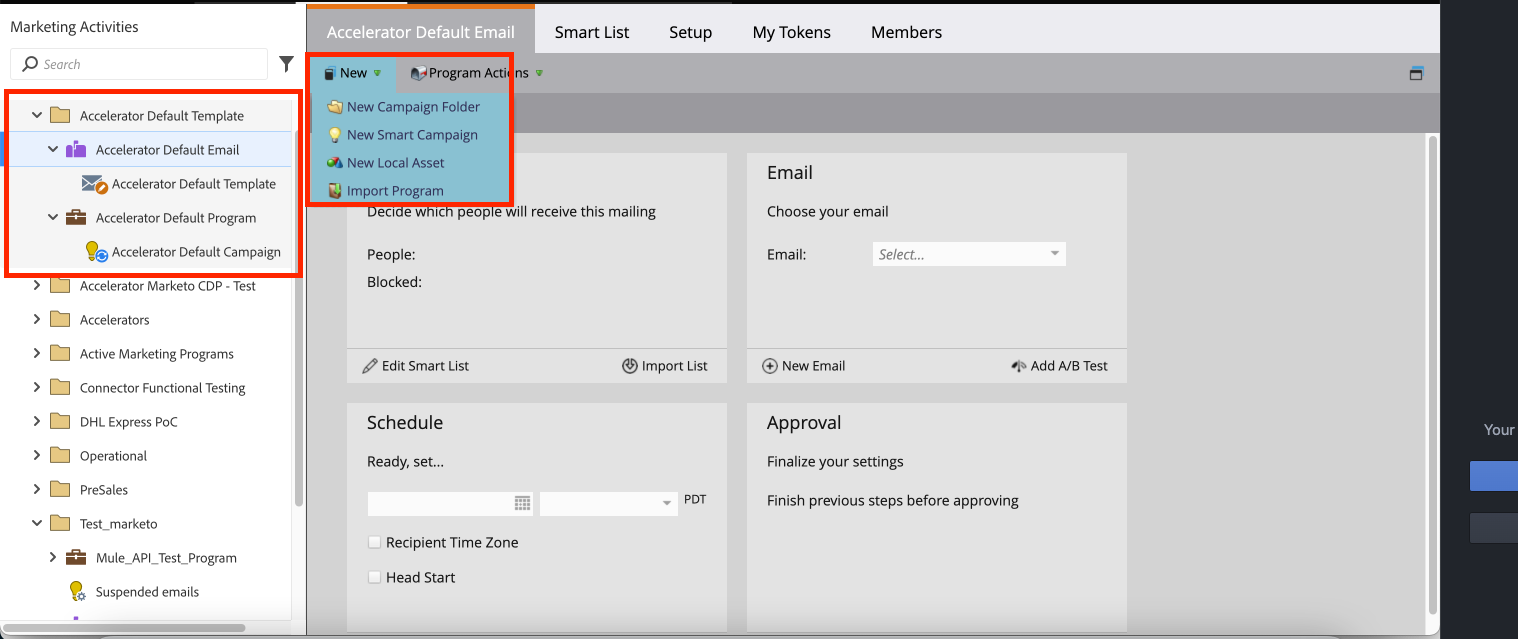This screenshot has height=639, width=1518.
Task: Click the Accelerator Default Template folder icon
Action: pyautogui.click(x=60, y=116)
